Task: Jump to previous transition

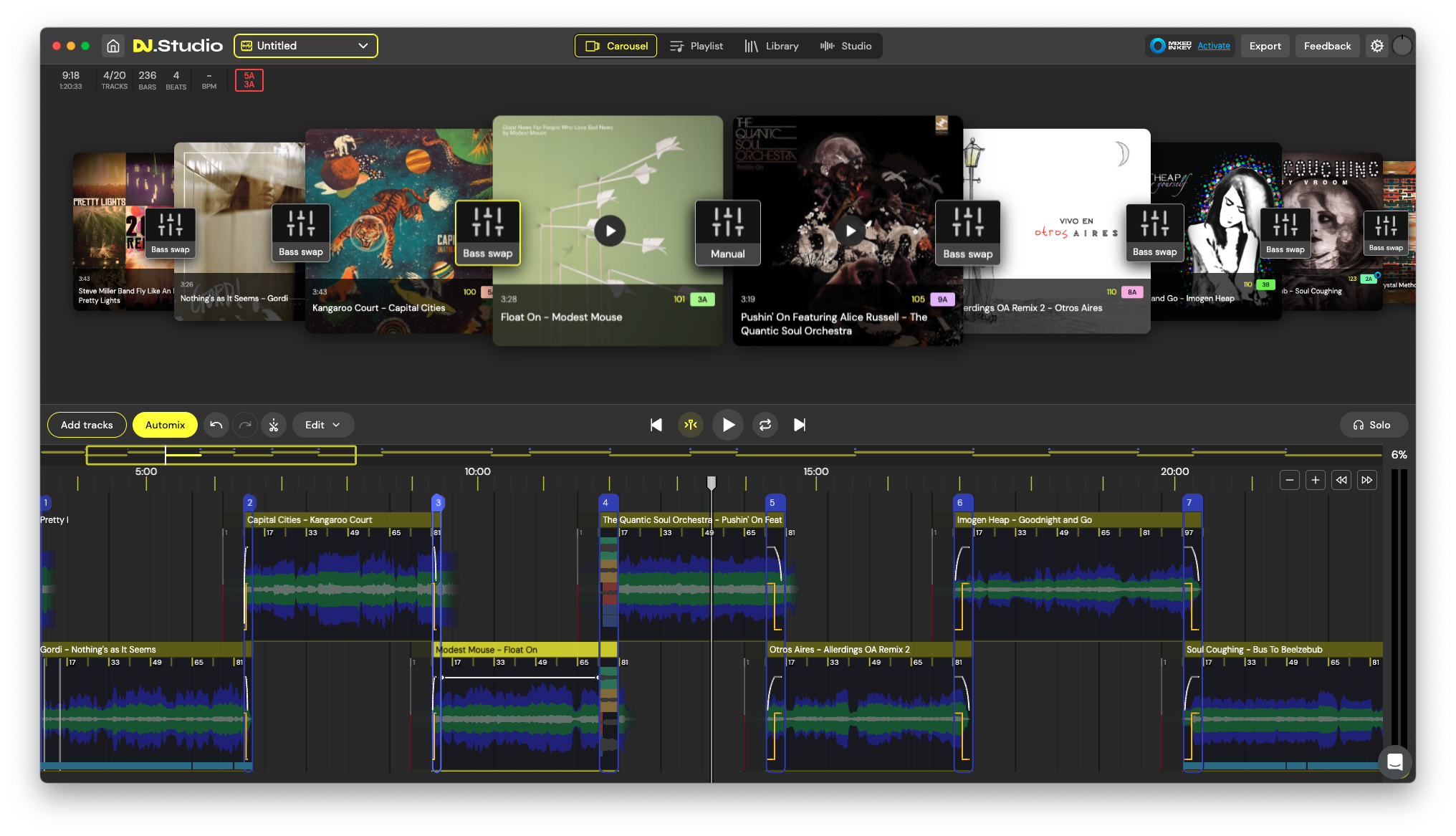Action: (656, 425)
